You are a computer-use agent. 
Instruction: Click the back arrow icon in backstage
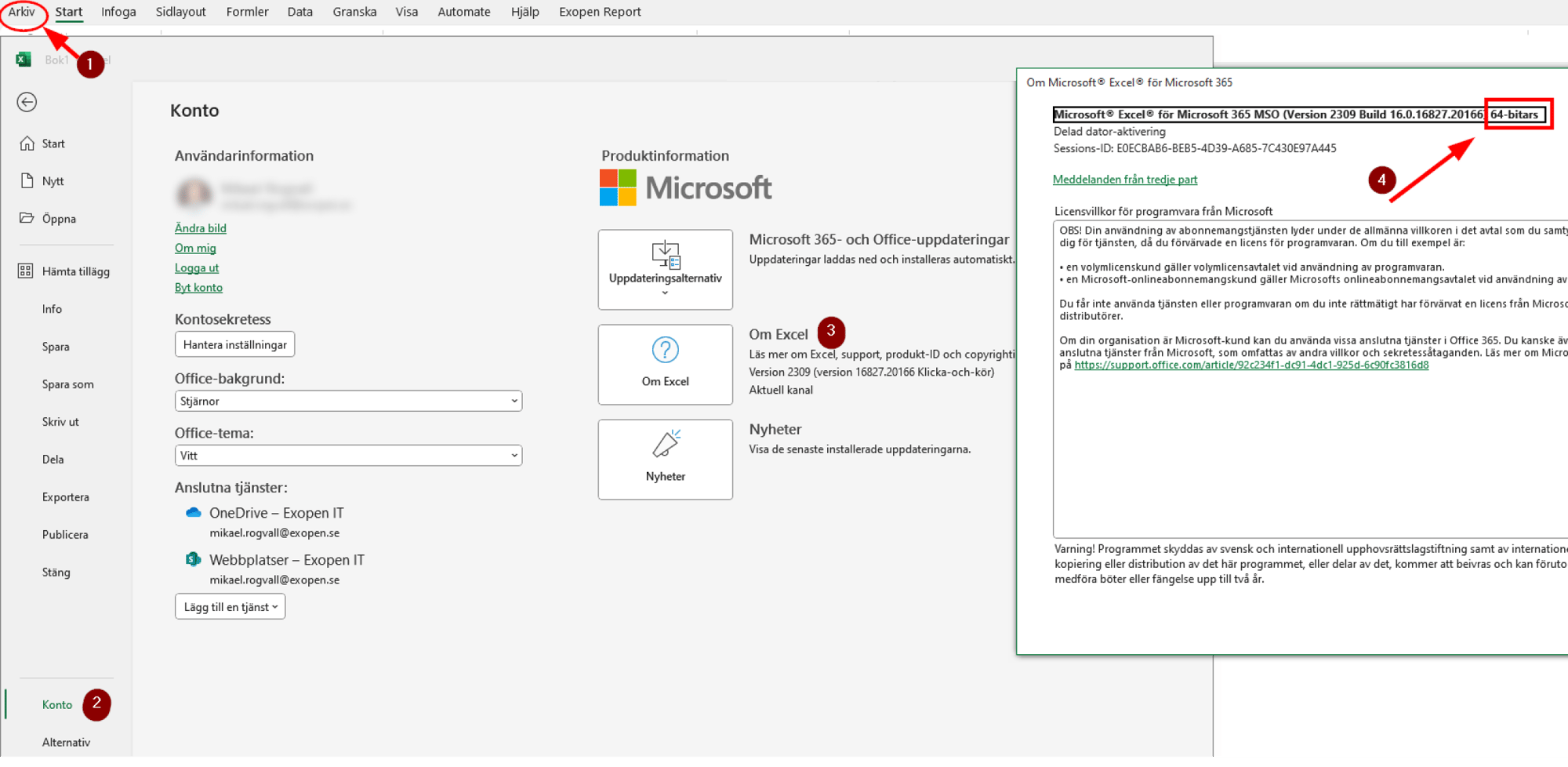[x=27, y=102]
